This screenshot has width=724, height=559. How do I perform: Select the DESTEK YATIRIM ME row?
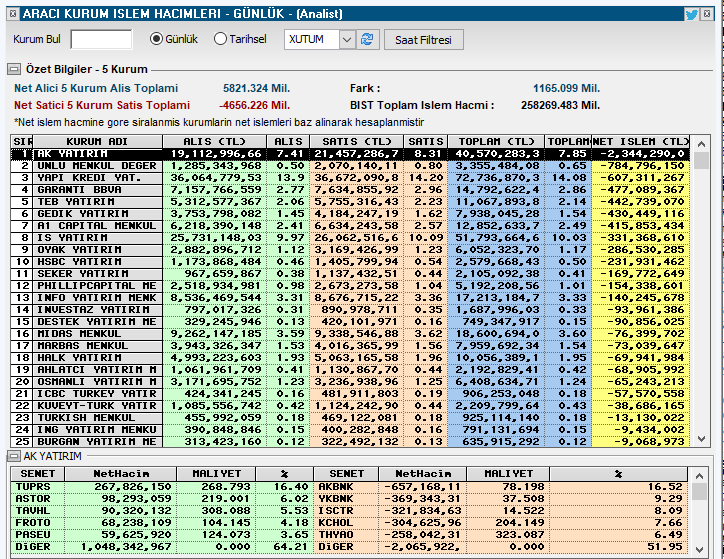click(350, 322)
